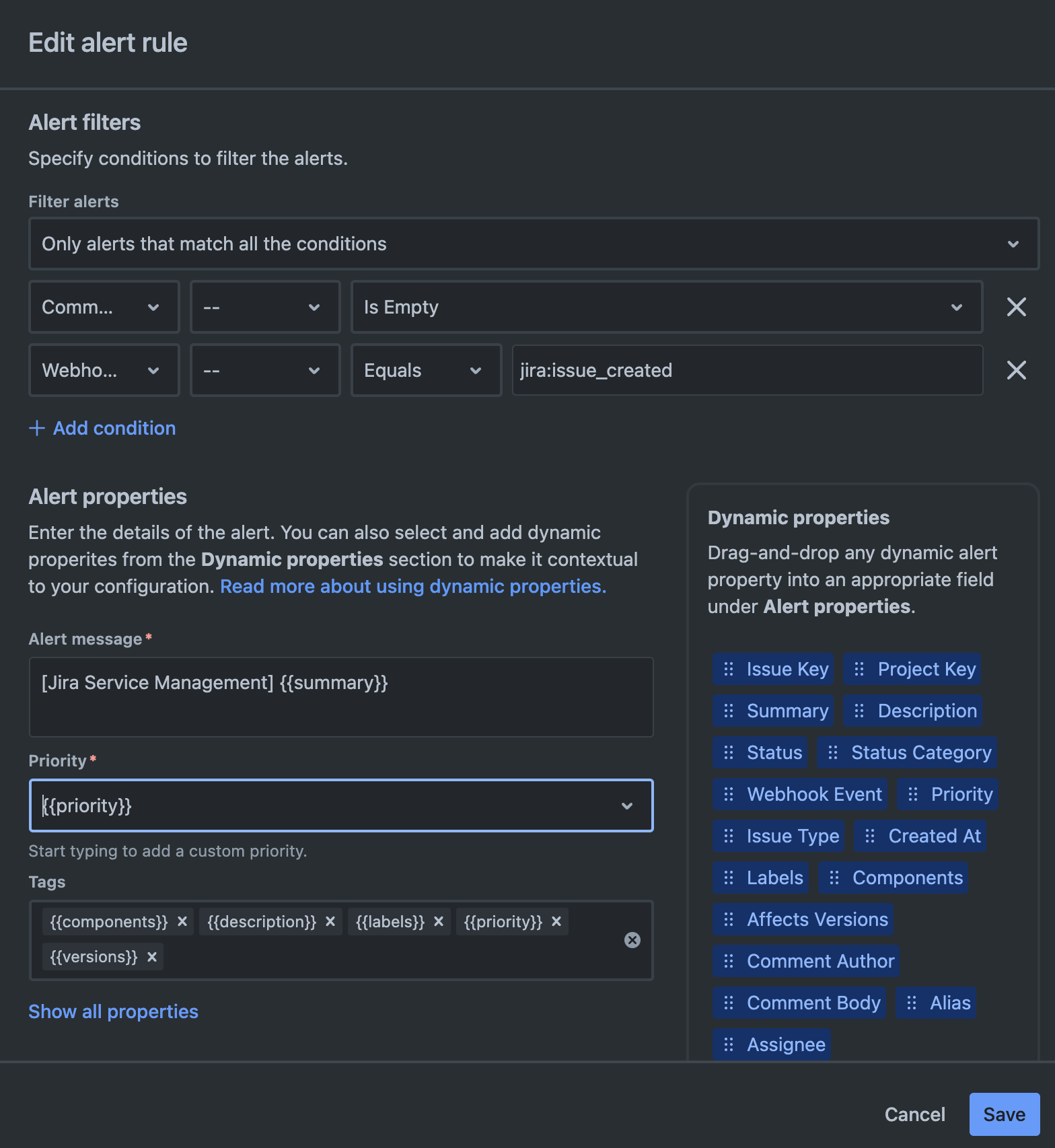Open the Webho... field dropdown
The width and height of the screenshot is (1055, 1148).
tap(104, 370)
